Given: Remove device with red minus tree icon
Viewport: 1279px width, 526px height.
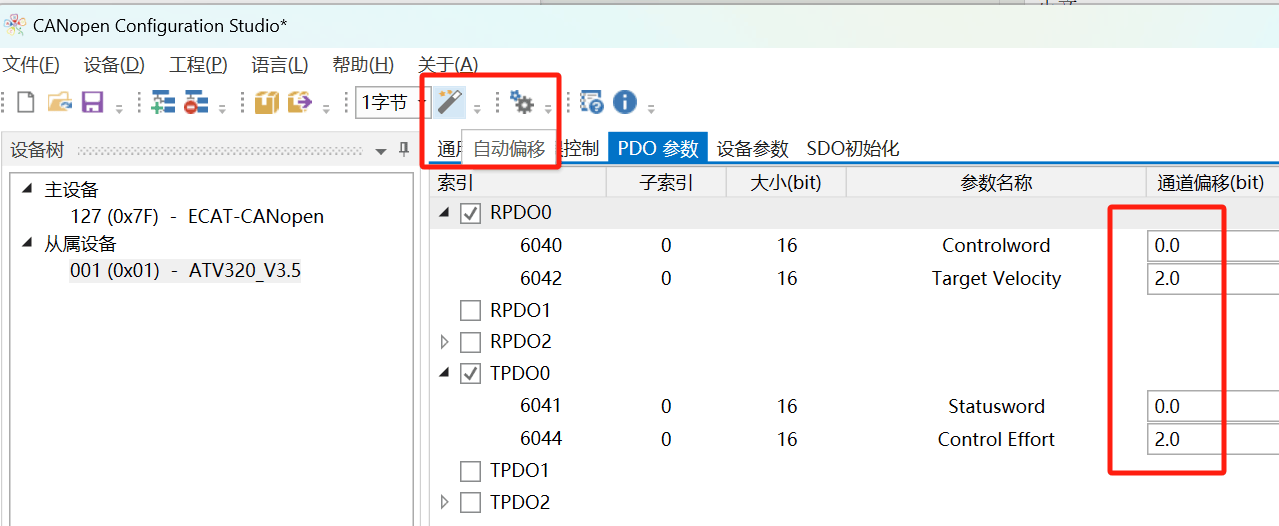Looking at the screenshot, I should tap(196, 102).
